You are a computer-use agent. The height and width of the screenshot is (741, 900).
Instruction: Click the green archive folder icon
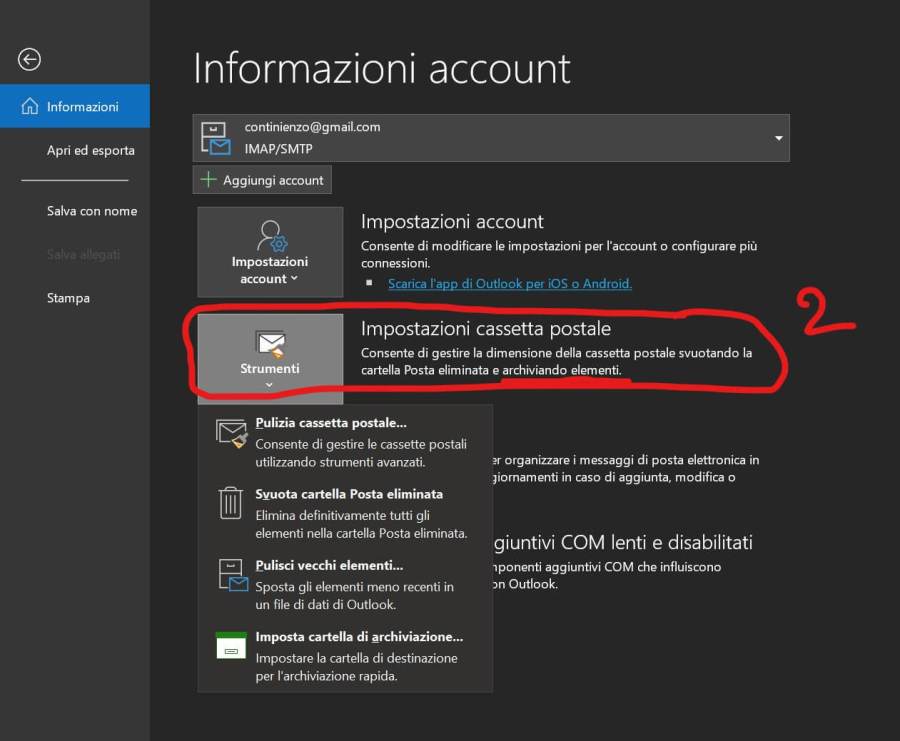click(x=231, y=646)
